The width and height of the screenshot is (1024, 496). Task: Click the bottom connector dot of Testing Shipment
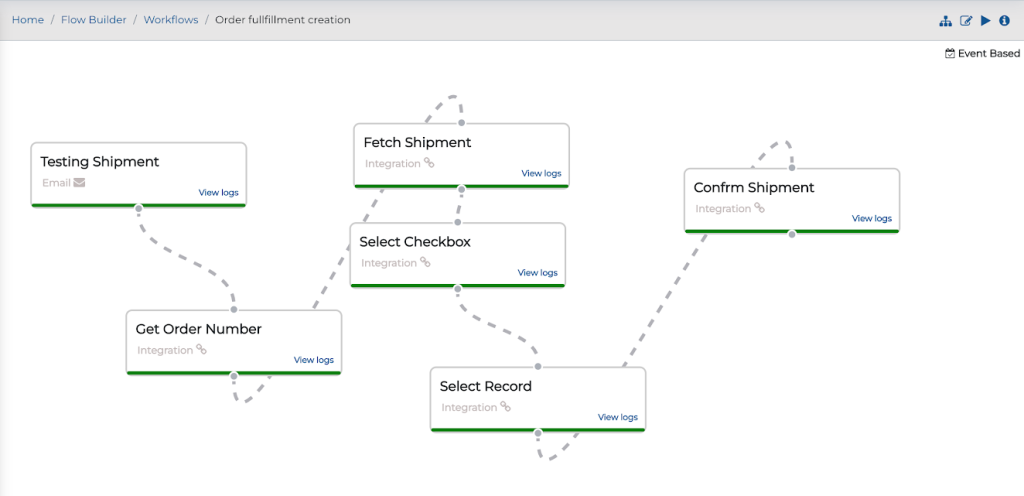pos(138,208)
